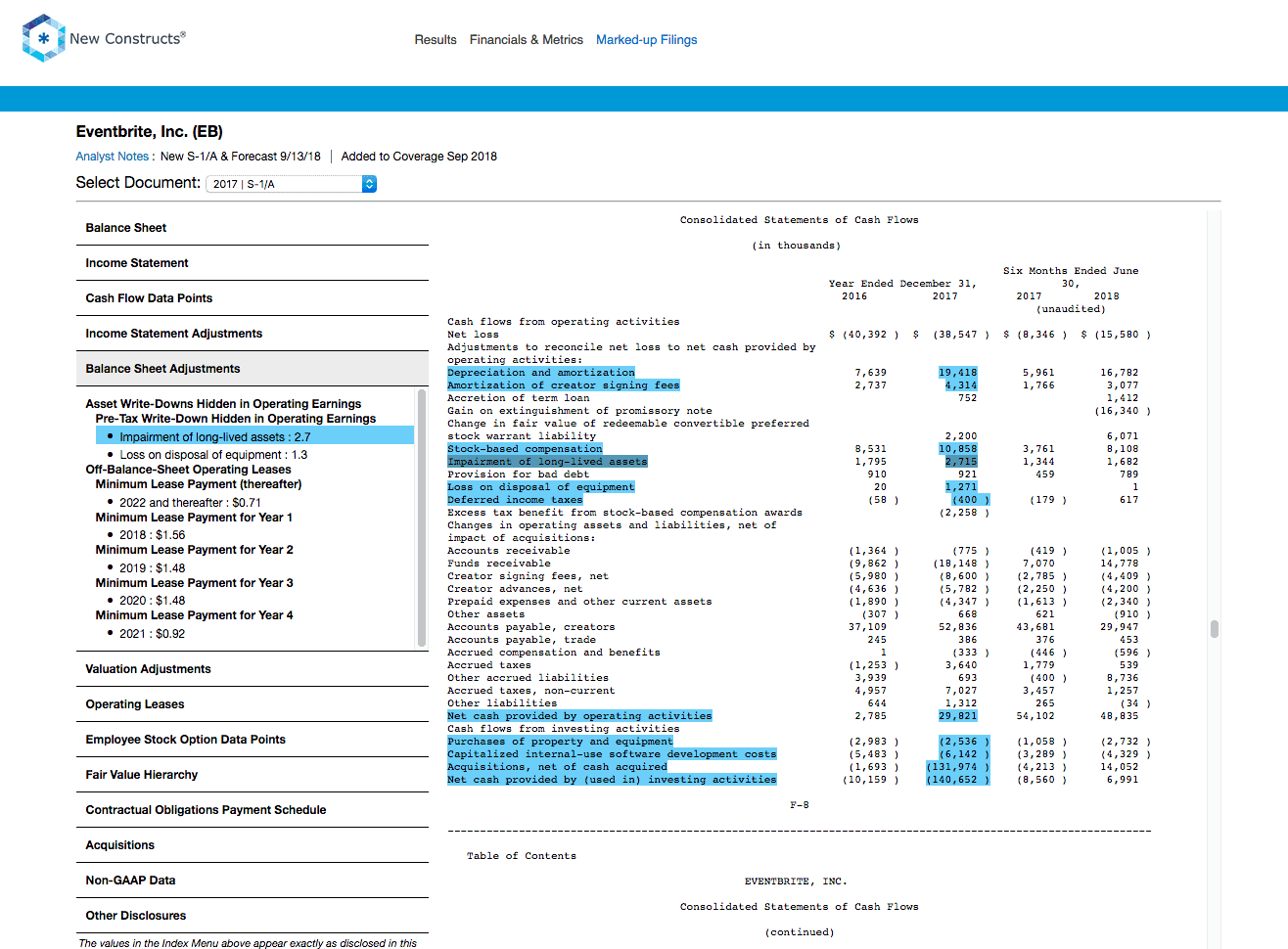
Task: Click highlighted Loss on disposal of equipment line
Action: [541, 487]
